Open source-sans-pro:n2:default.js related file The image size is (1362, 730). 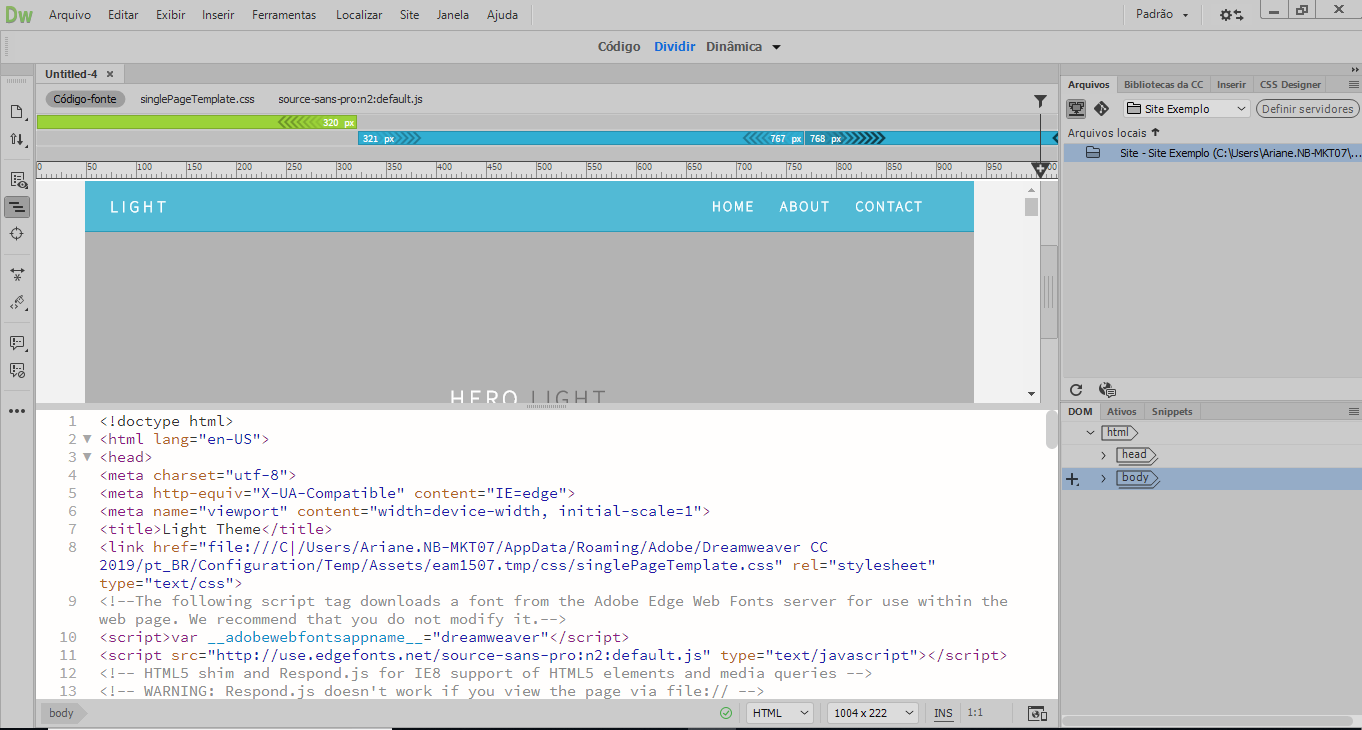click(x=350, y=99)
